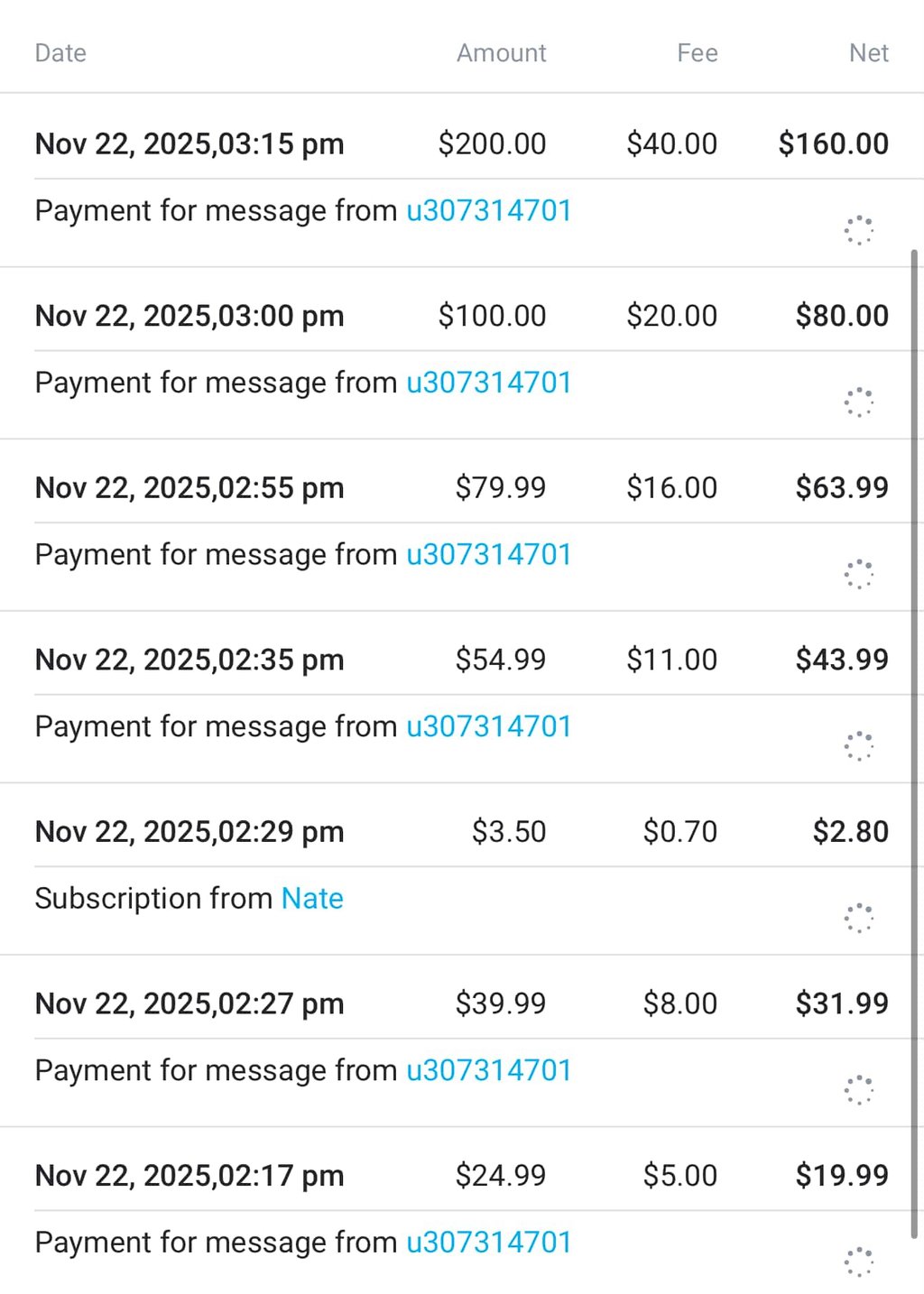Select the Nov 22, 2025, 02:29 pm transaction row
Image resolution: width=924 pixels, height=1294 pixels.
[189, 832]
